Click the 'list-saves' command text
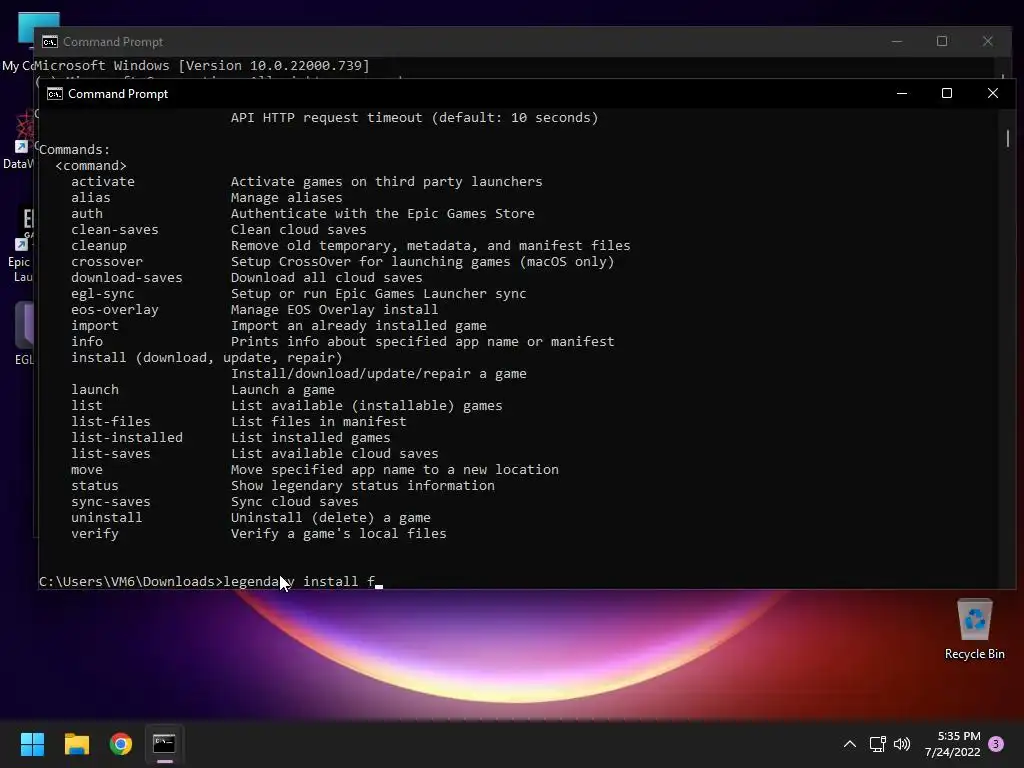 111,453
